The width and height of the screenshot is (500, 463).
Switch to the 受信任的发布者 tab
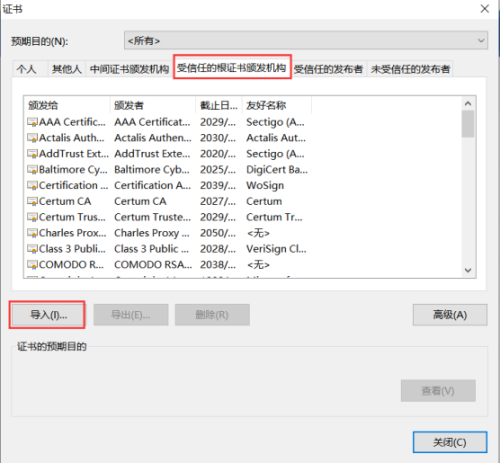(328, 69)
